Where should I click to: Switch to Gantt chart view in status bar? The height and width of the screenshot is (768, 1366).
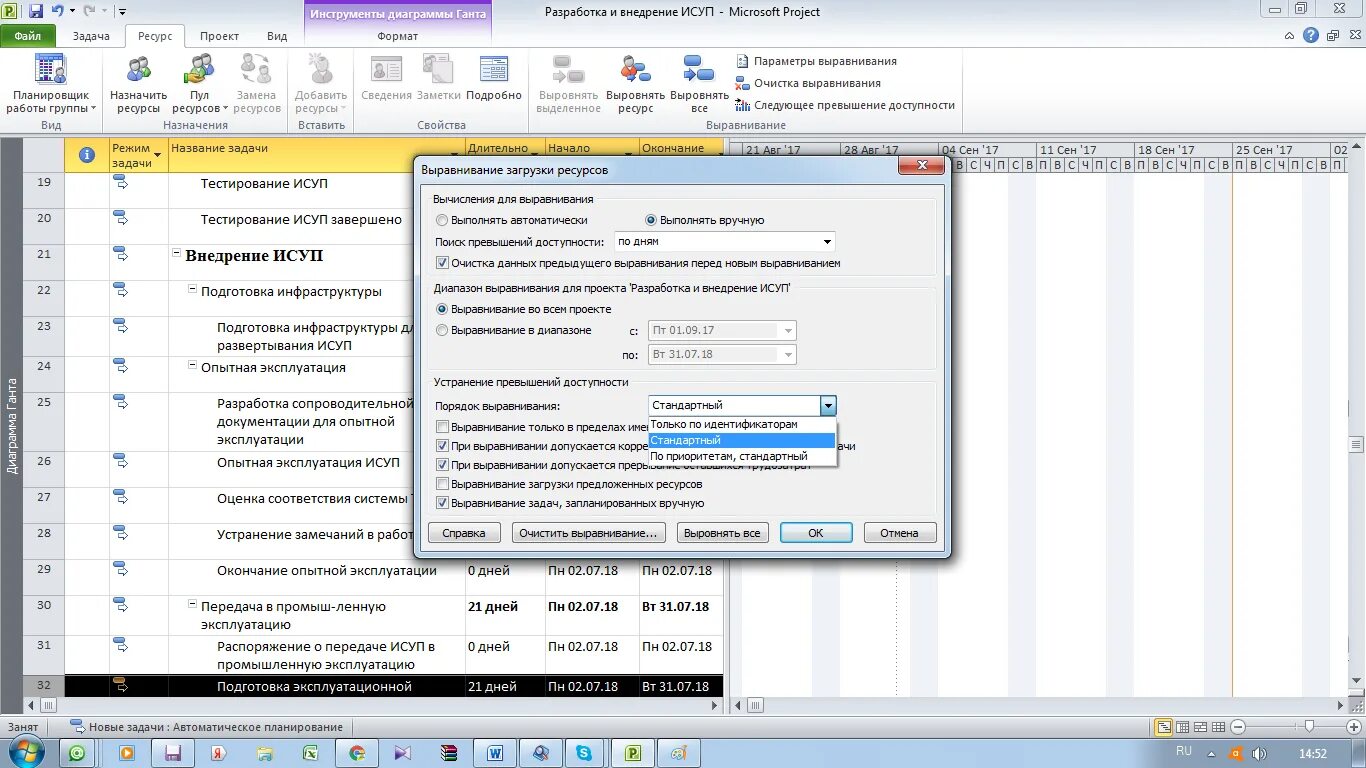point(1164,727)
